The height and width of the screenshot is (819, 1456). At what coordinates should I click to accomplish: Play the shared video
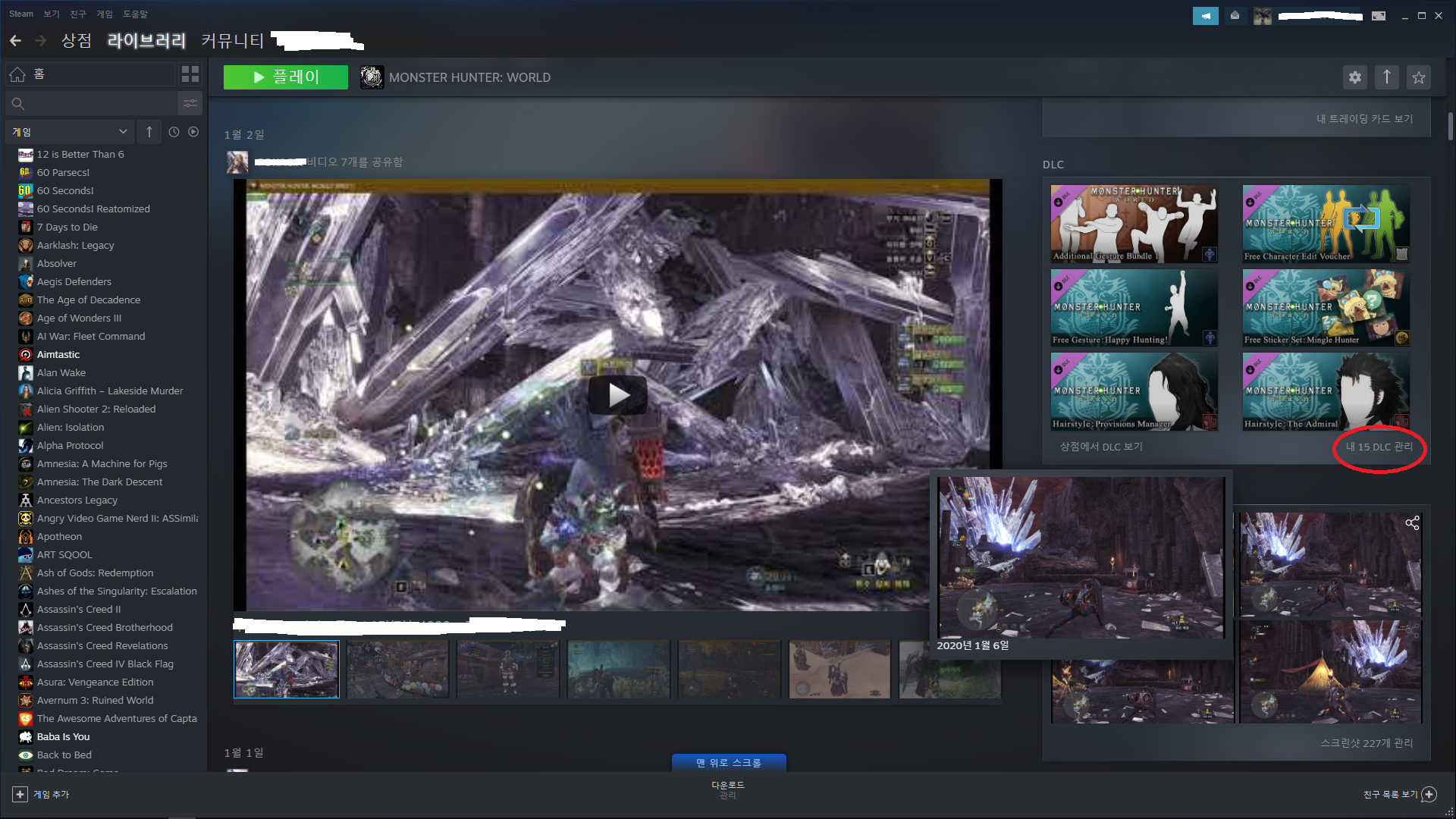click(x=618, y=395)
